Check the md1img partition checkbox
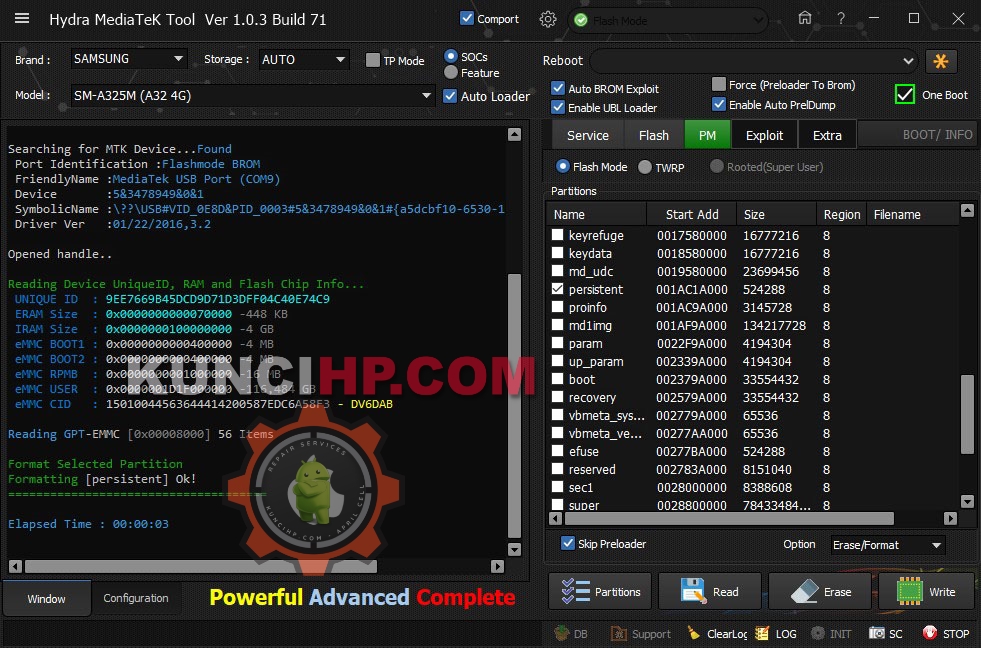The width and height of the screenshot is (981, 648). coord(557,325)
